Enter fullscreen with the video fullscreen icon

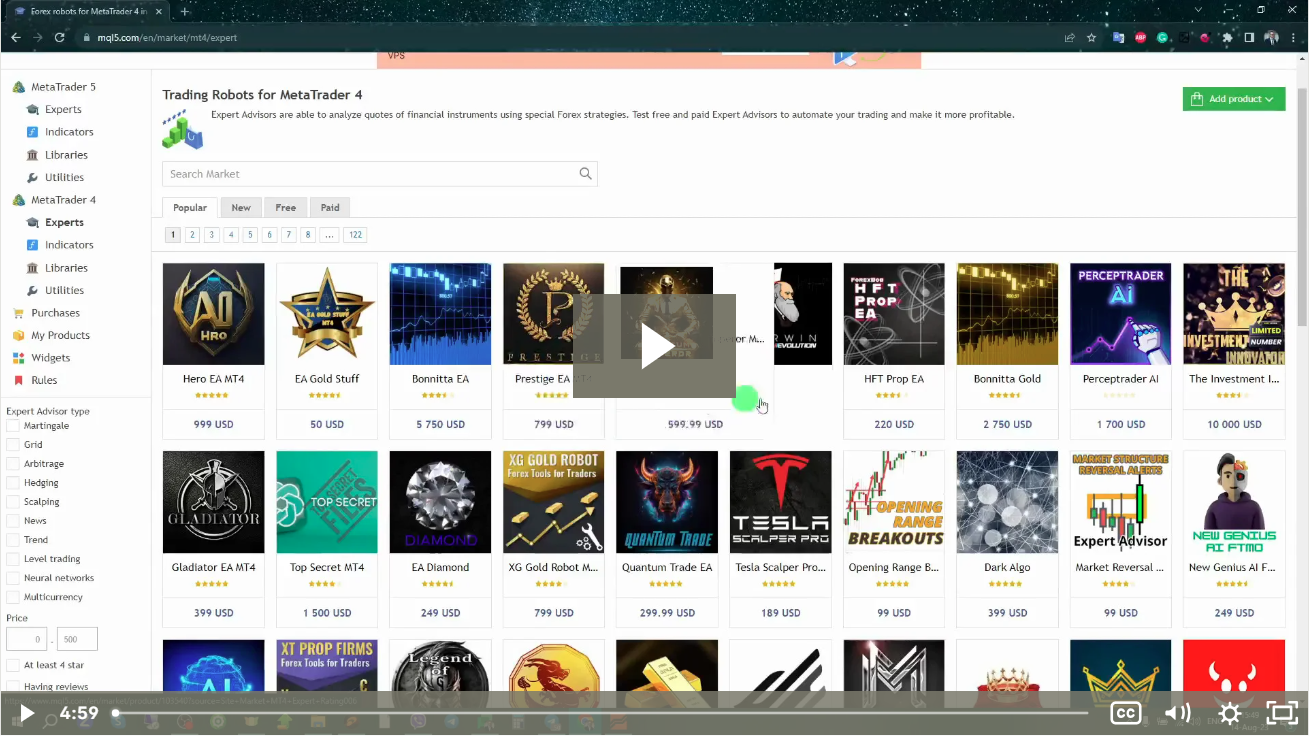point(1282,713)
